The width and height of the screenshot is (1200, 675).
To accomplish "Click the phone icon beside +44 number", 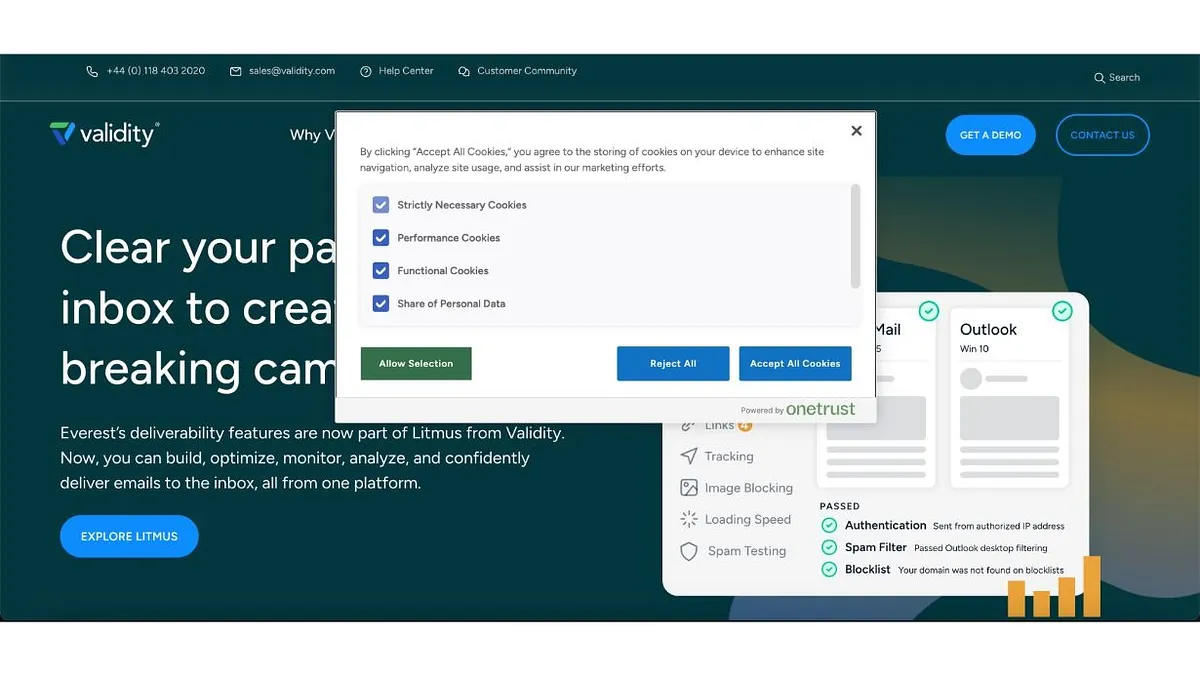I will click(93, 72).
